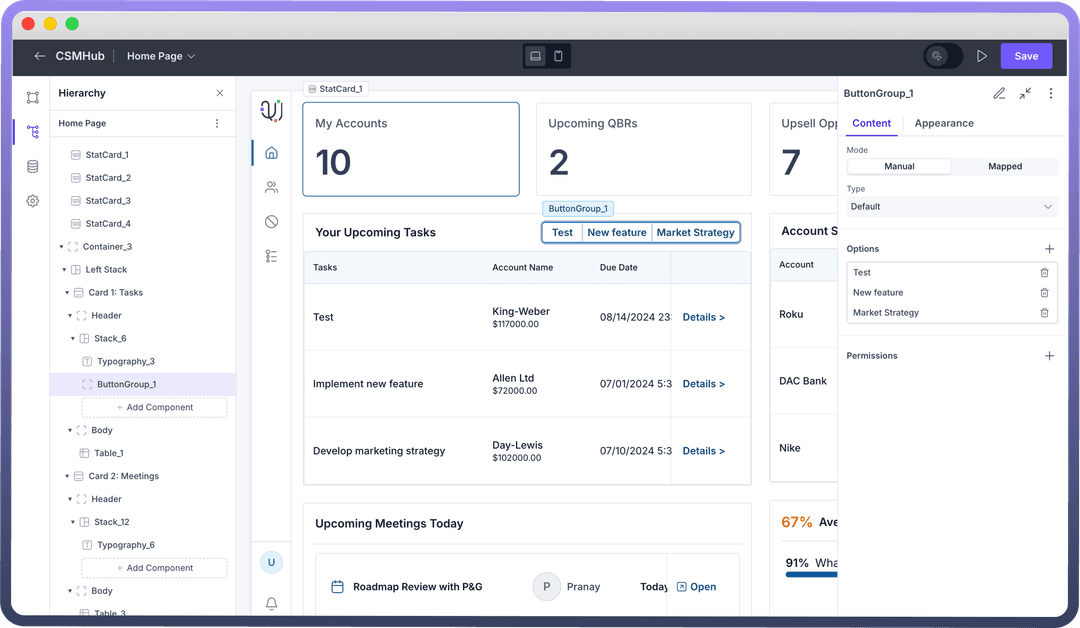
Task: Open the Type dropdown showing Default
Action: [951, 207]
